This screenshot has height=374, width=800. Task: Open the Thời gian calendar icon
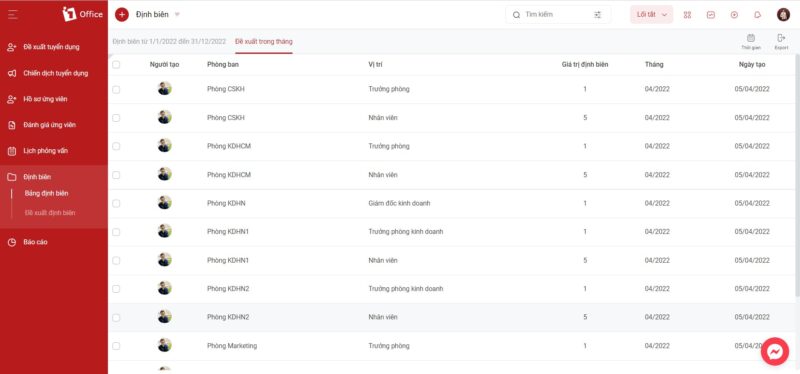(x=751, y=41)
